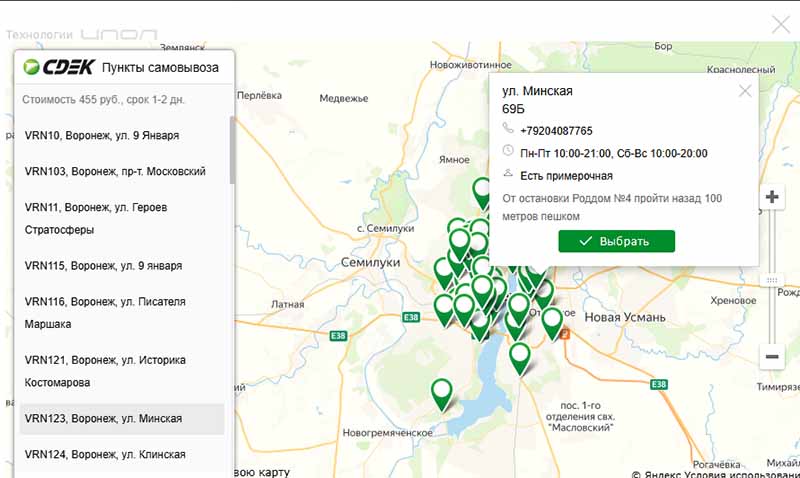Viewport: 800px width, 478px height.
Task: Click working hours Пн-Пт 10:00-21:00 text
Action: [614, 154]
